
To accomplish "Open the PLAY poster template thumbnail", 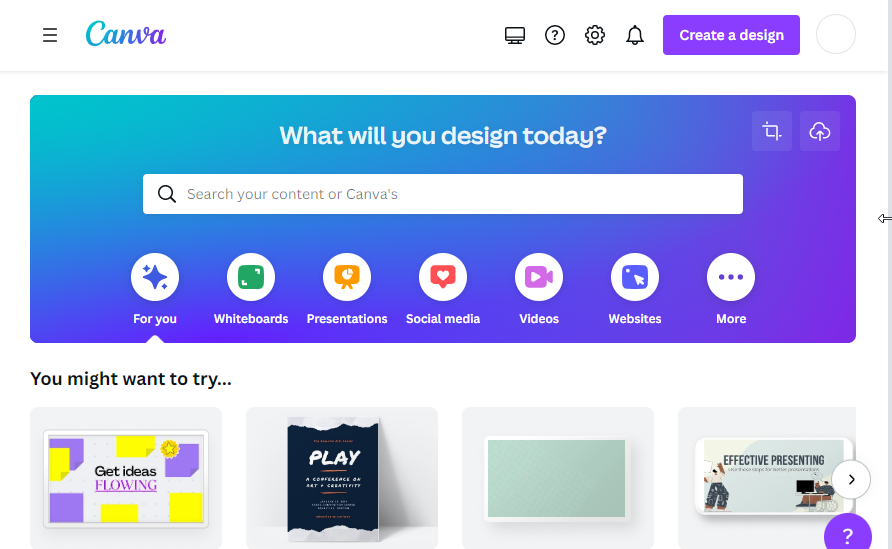I will (342, 478).
